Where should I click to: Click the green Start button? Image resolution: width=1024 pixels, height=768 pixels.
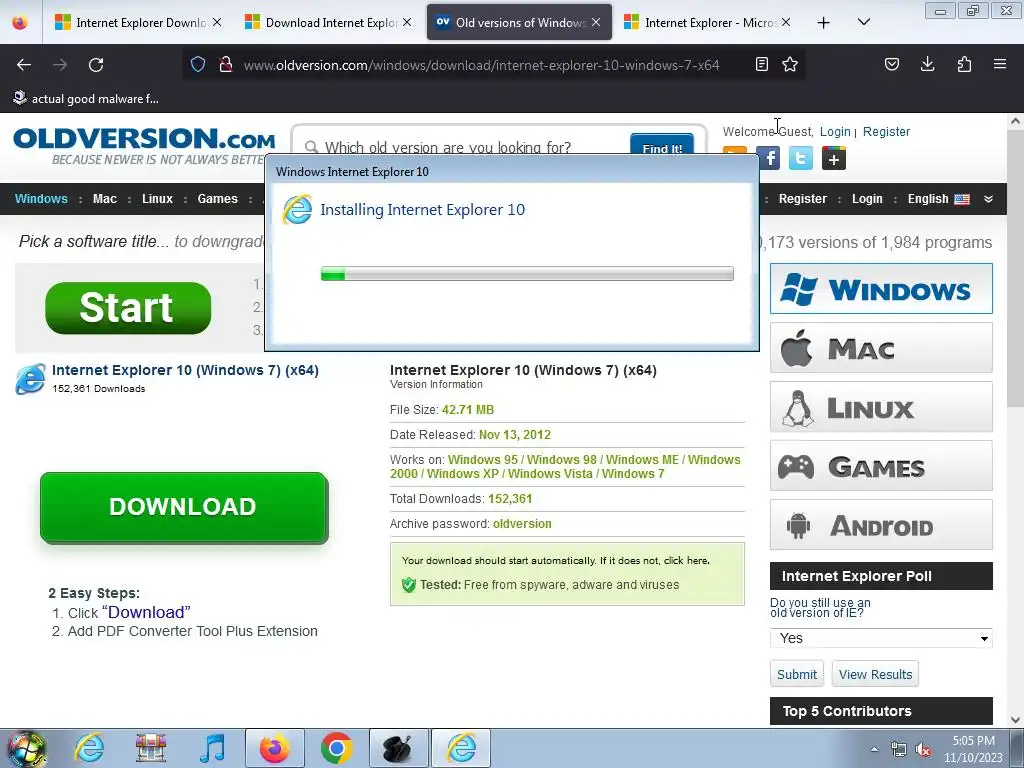pos(128,308)
